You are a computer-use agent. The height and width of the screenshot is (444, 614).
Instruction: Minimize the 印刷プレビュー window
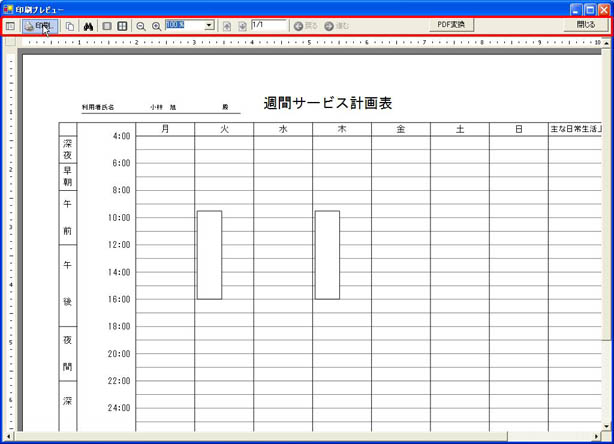(x=576, y=9)
